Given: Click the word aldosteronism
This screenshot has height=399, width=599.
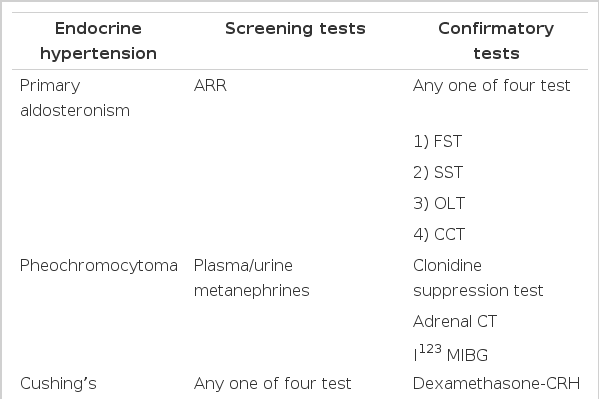Looking at the screenshot, I should click(x=75, y=111).
